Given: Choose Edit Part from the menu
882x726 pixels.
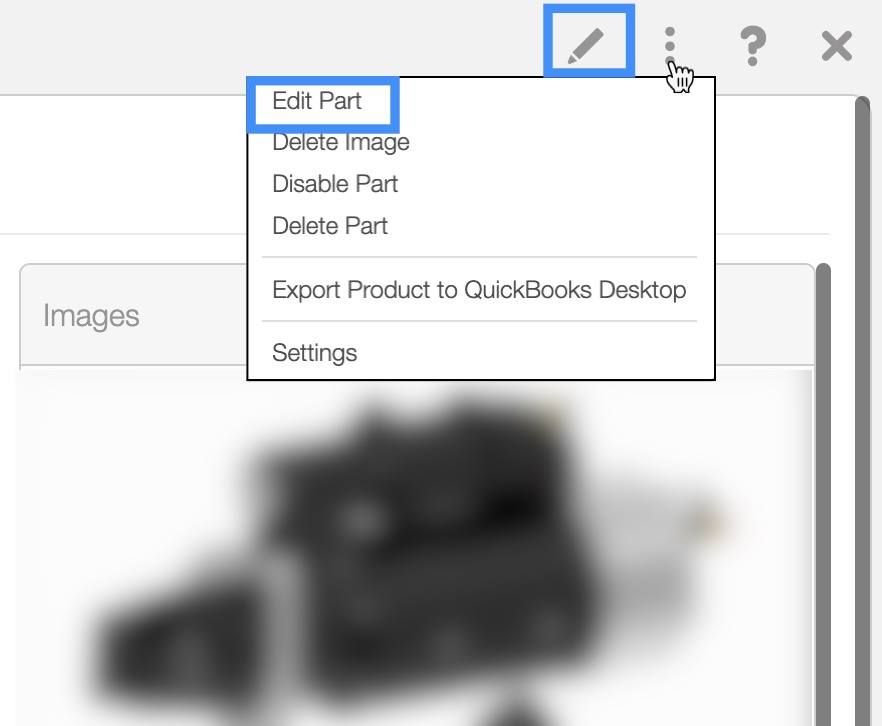Looking at the screenshot, I should (x=317, y=101).
